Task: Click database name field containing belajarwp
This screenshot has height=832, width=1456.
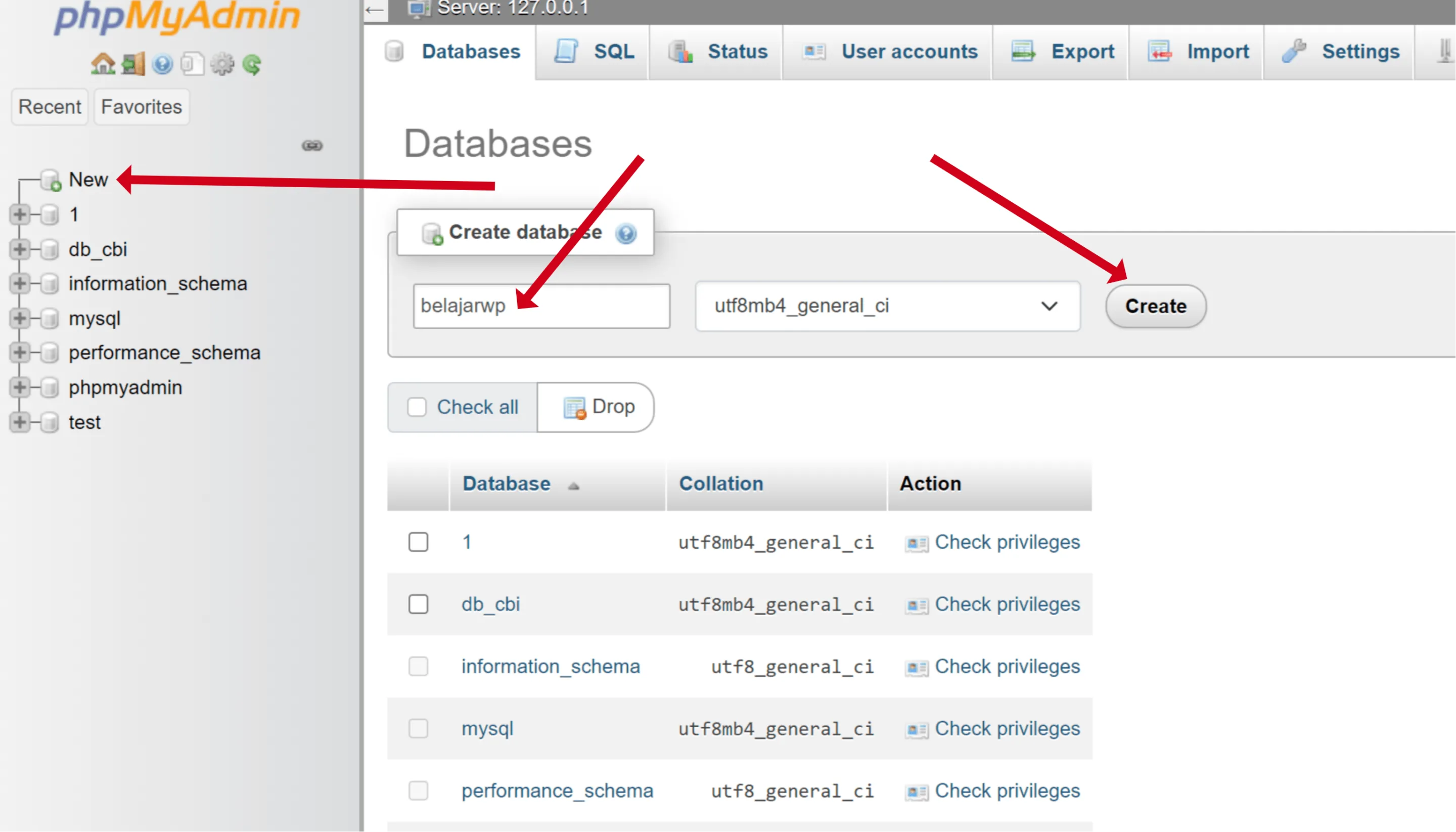Action: 541,306
